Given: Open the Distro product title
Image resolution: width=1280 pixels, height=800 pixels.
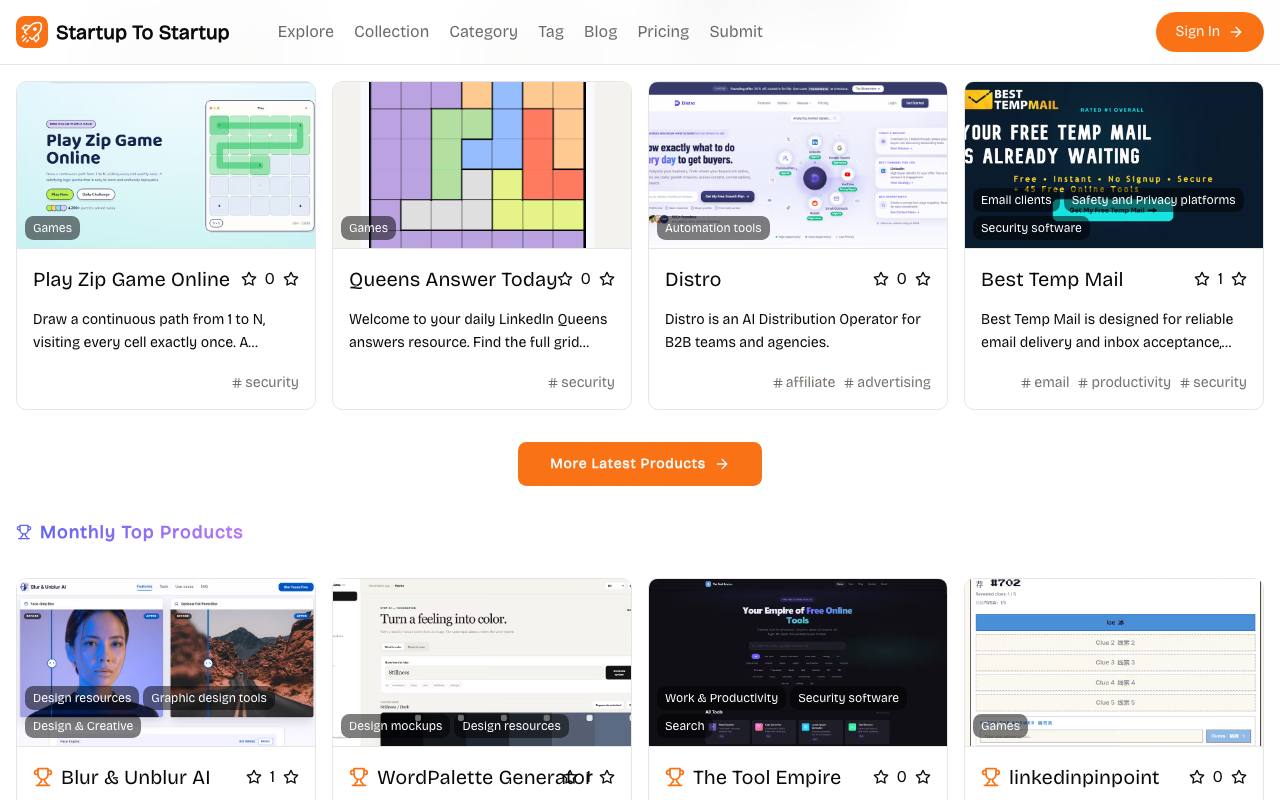Looking at the screenshot, I should coord(693,279).
